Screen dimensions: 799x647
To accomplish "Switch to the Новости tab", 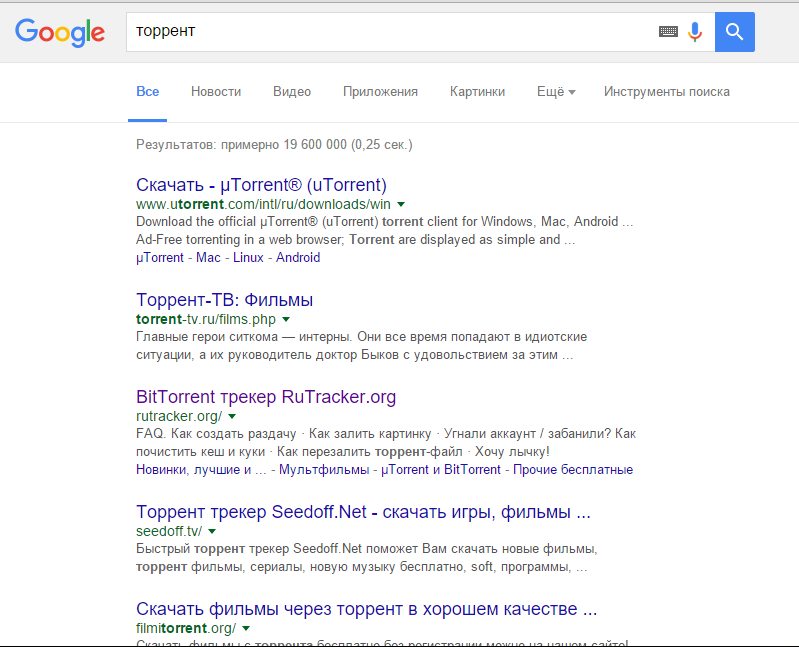I will point(216,92).
